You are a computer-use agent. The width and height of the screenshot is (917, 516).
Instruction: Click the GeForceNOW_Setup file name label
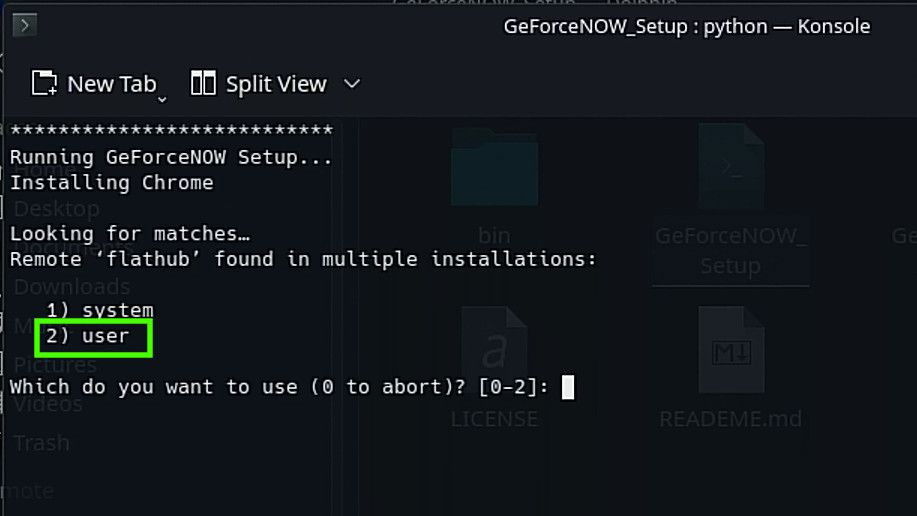[x=731, y=250]
